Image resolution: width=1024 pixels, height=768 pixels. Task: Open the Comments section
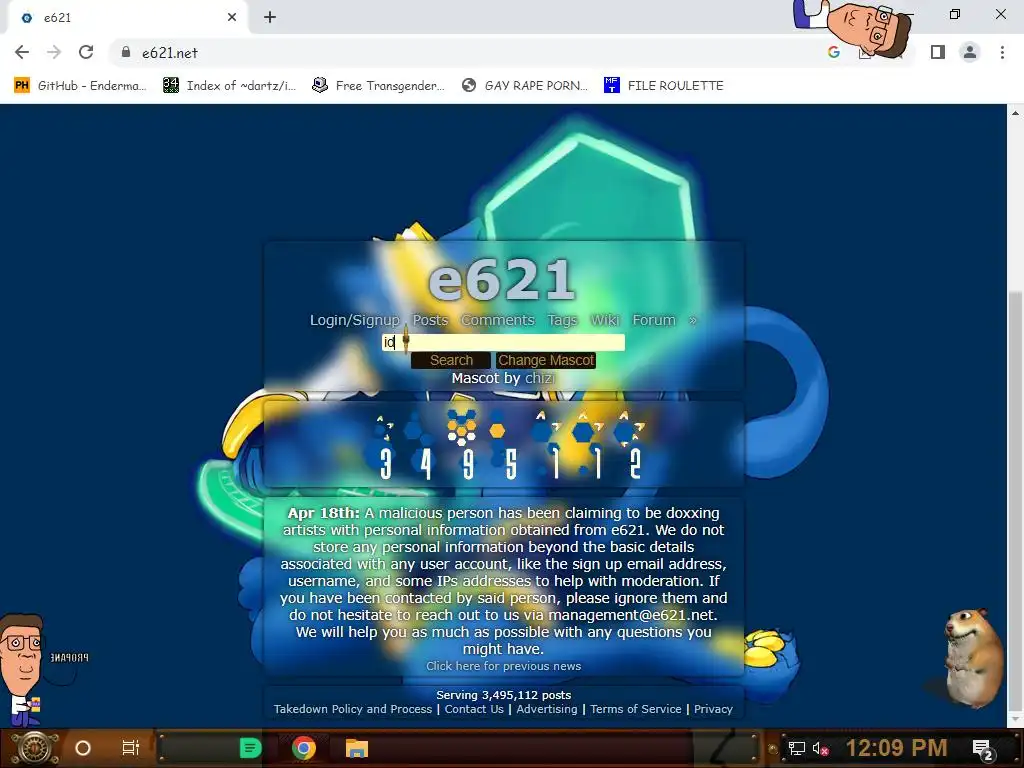coord(498,320)
